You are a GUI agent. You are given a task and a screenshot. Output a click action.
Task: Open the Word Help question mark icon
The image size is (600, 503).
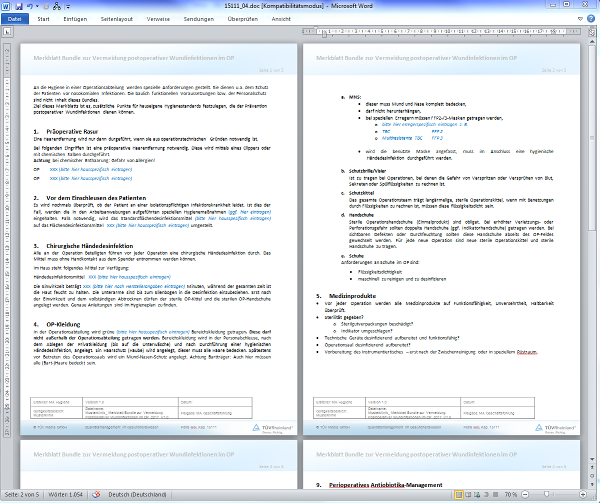(592, 19)
